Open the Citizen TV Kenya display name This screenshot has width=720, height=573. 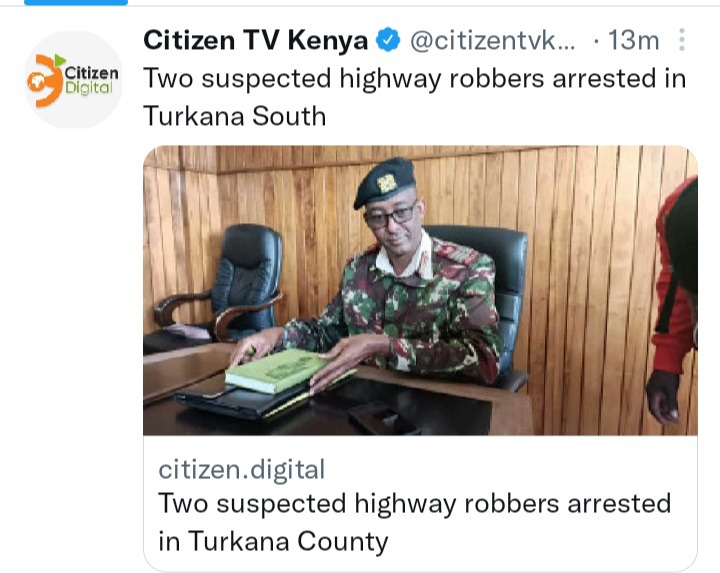coord(256,40)
